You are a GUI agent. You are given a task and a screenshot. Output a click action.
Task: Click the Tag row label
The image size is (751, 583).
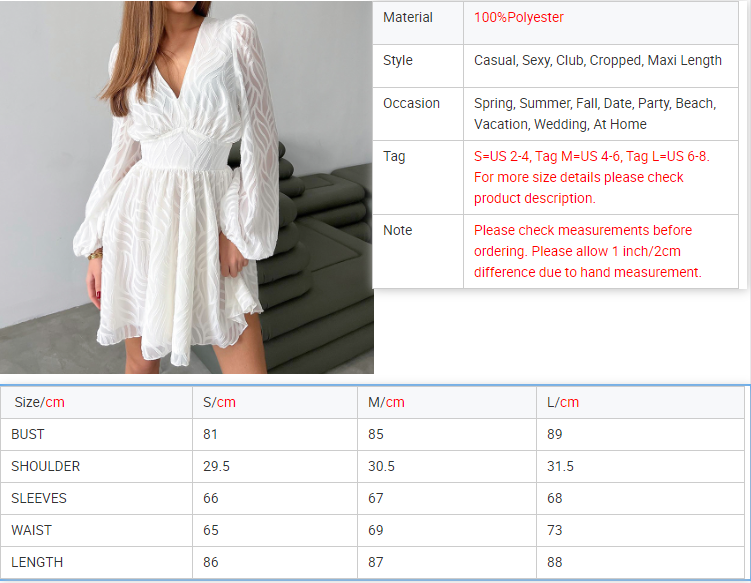[x=394, y=157]
